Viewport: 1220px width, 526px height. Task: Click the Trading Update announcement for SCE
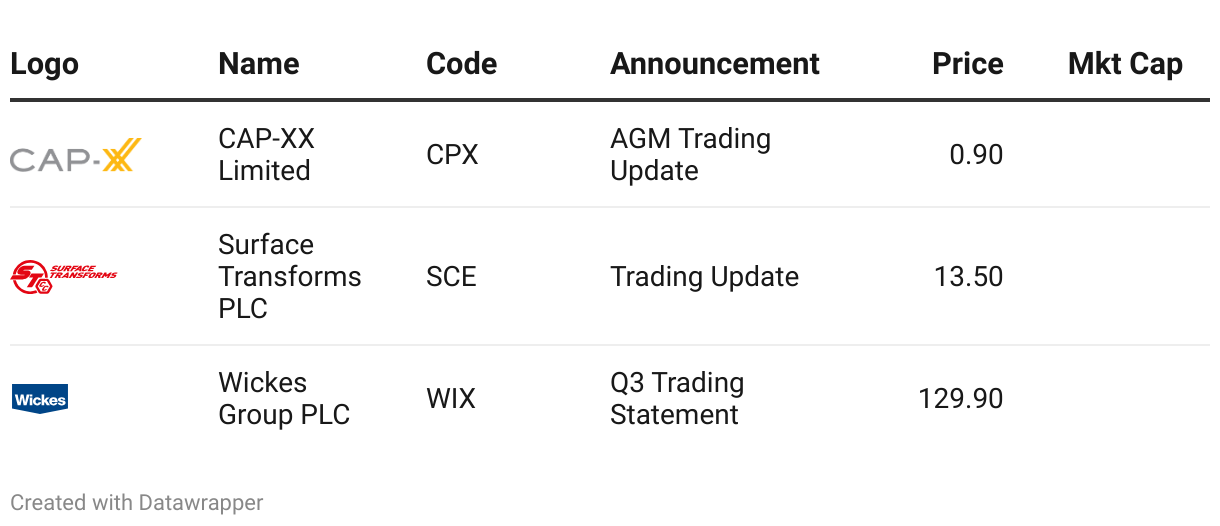[x=704, y=277]
